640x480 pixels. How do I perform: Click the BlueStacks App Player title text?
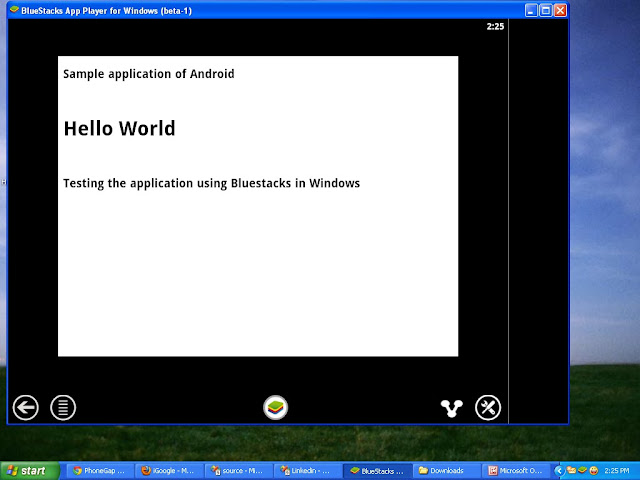(107, 11)
